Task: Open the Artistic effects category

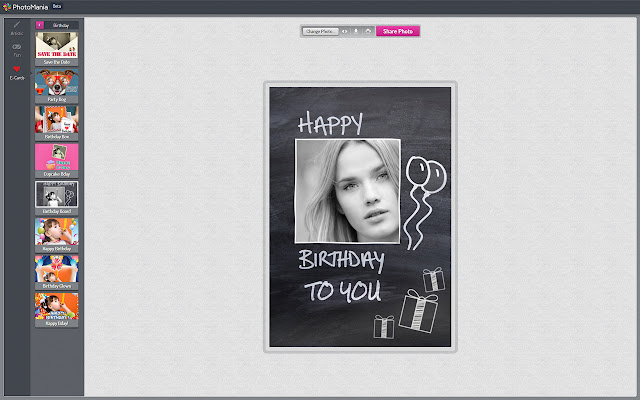Action: click(x=16, y=26)
